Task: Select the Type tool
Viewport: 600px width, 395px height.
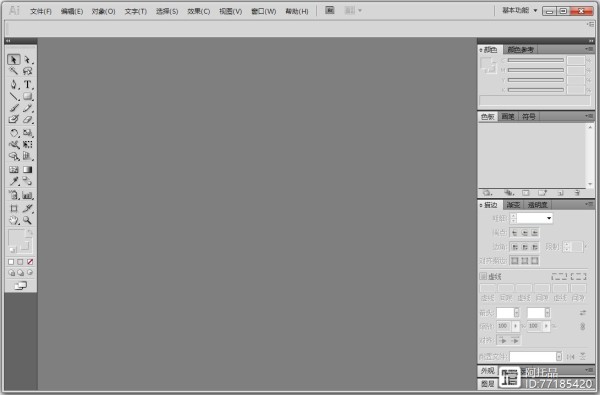Action: pyautogui.click(x=28, y=84)
